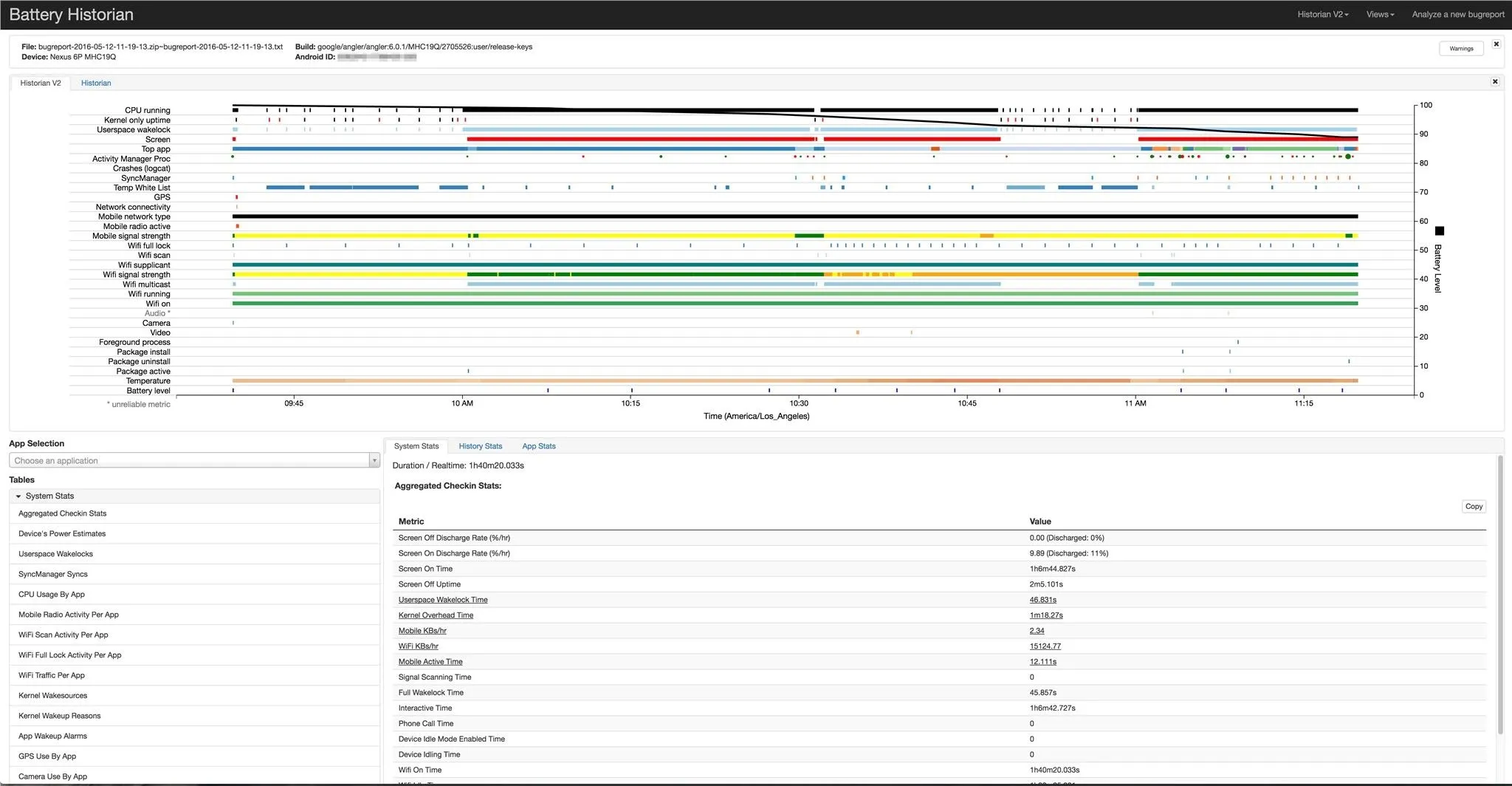
Task: Click the 15124.77 WiFi value link
Action: [1045, 646]
